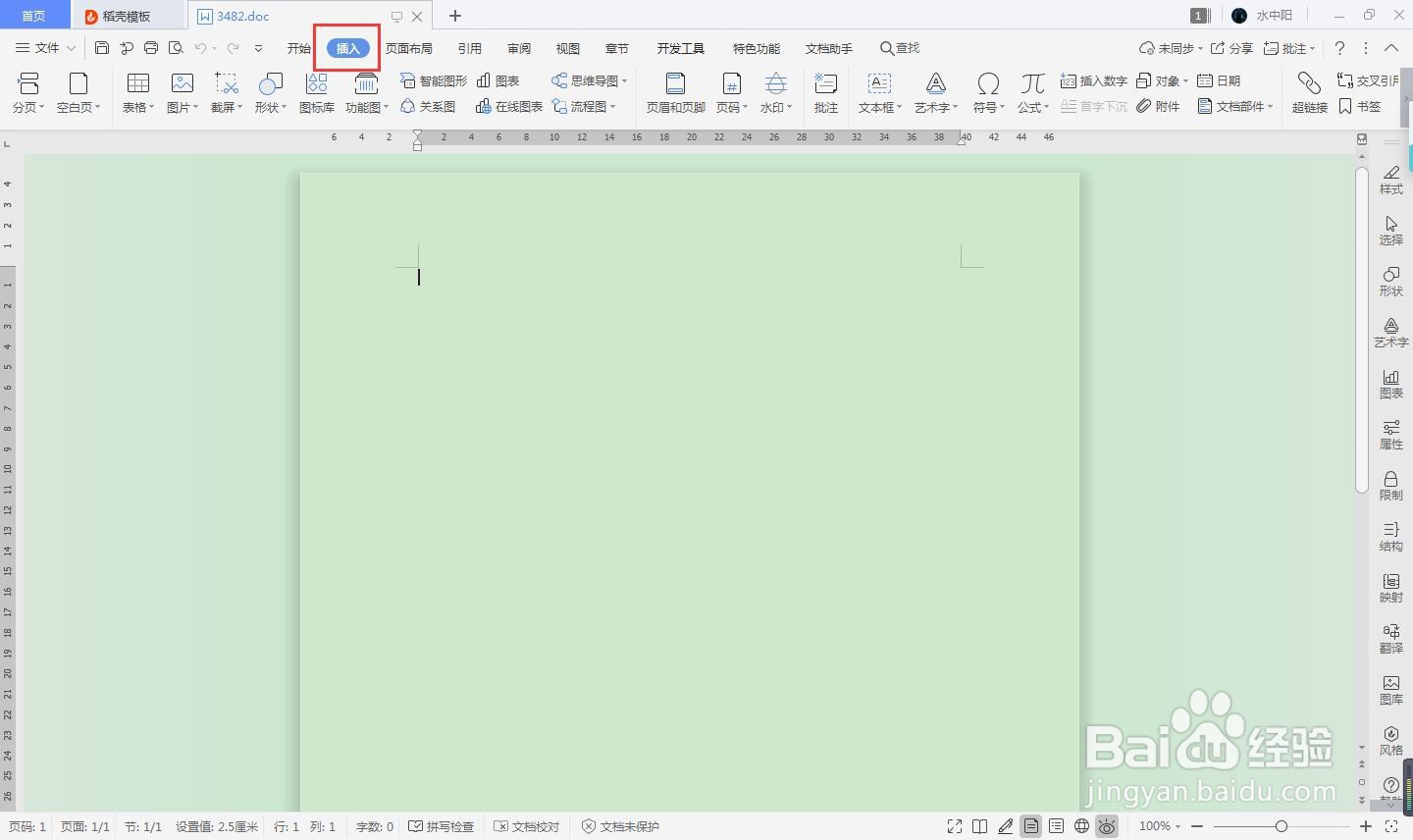Switch to the 页面布局 tab
This screenshot has height=840, width=1413.
(x=409, y=48)
